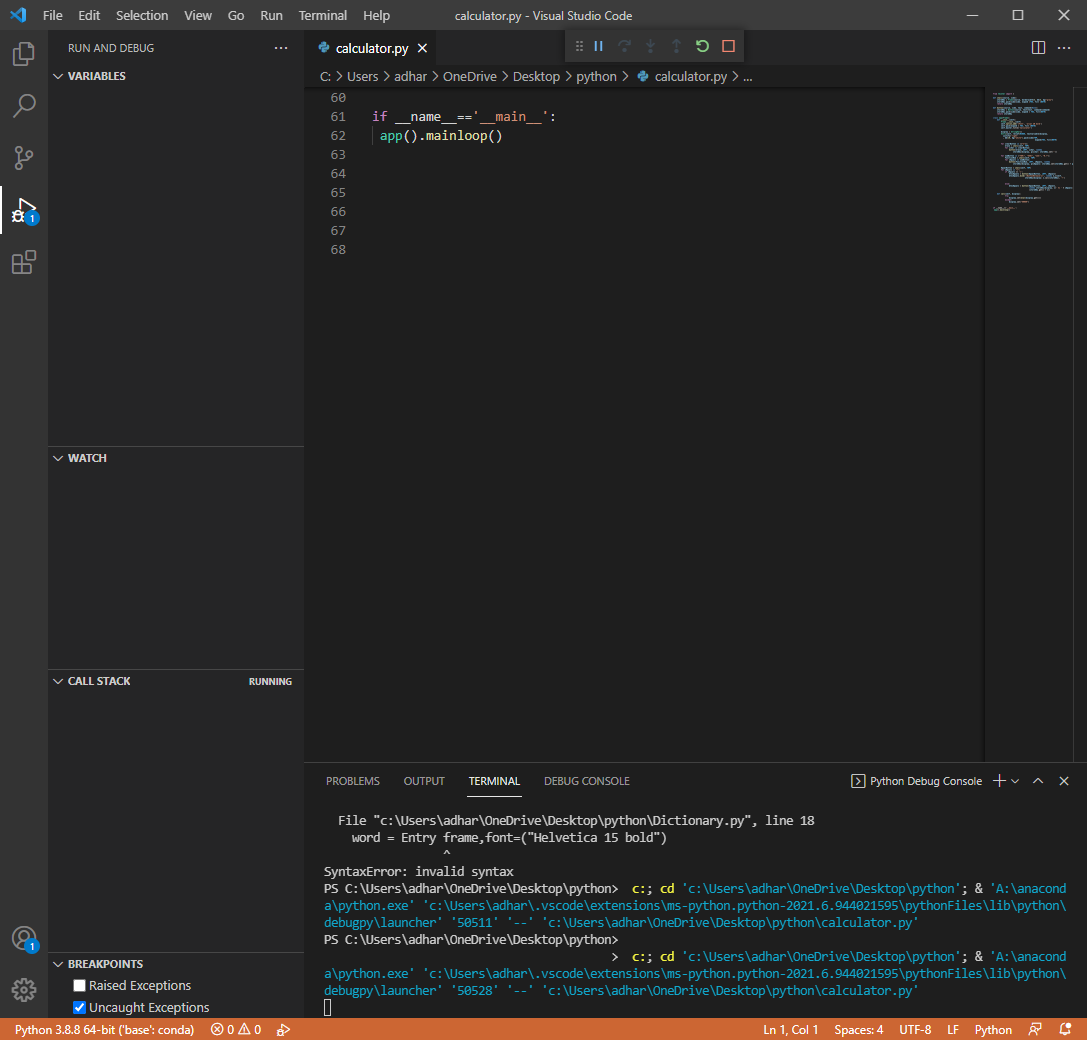Open the Explorer view in activity bar
The width and height of the screenshot is (1087, 1040).
24,53
